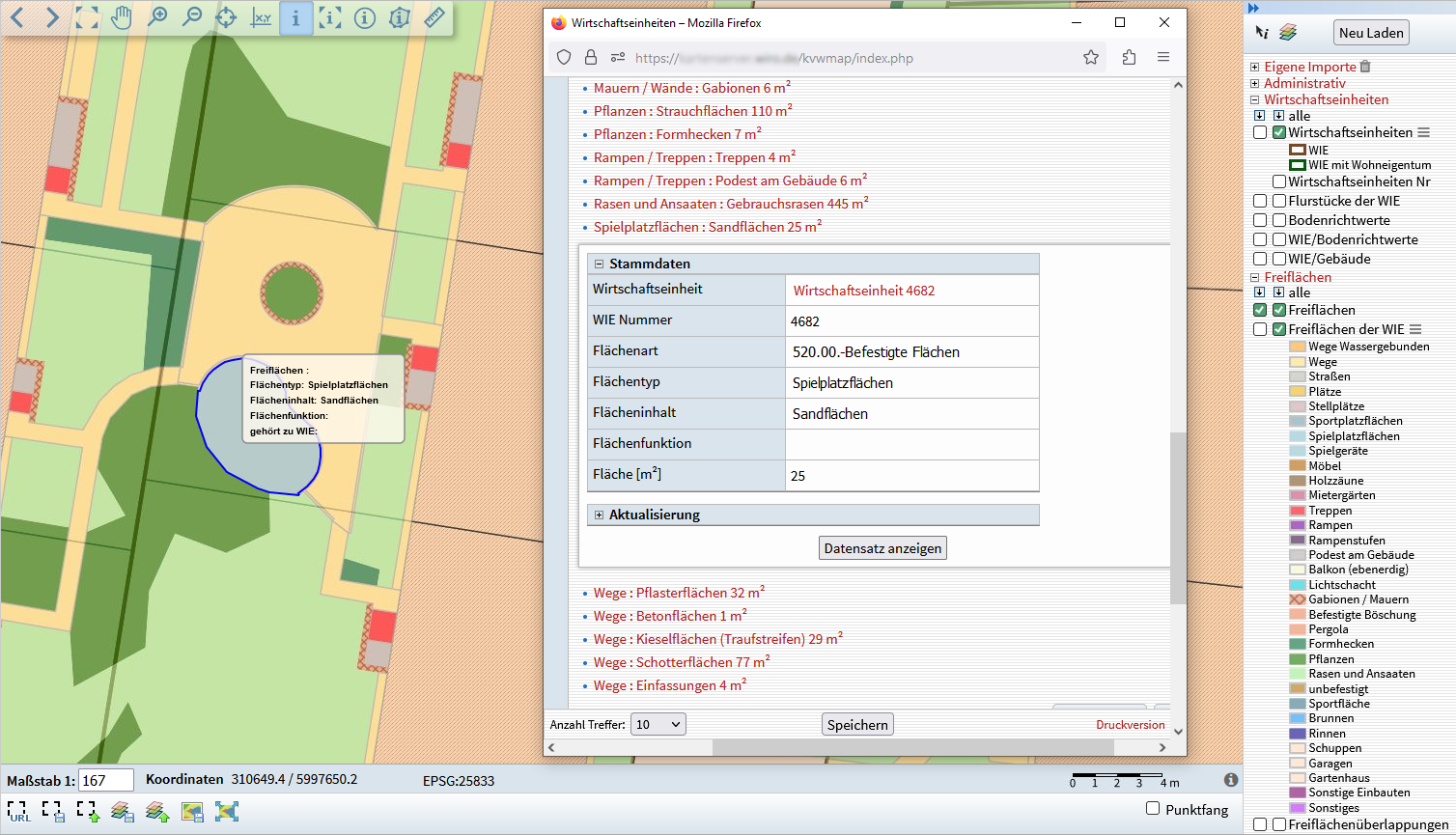The width and height of the screenshot is (1456, 835).
Task: Enable Wirtschaftseinheiten Nr checkbox
Action: tap(1279, 181)
